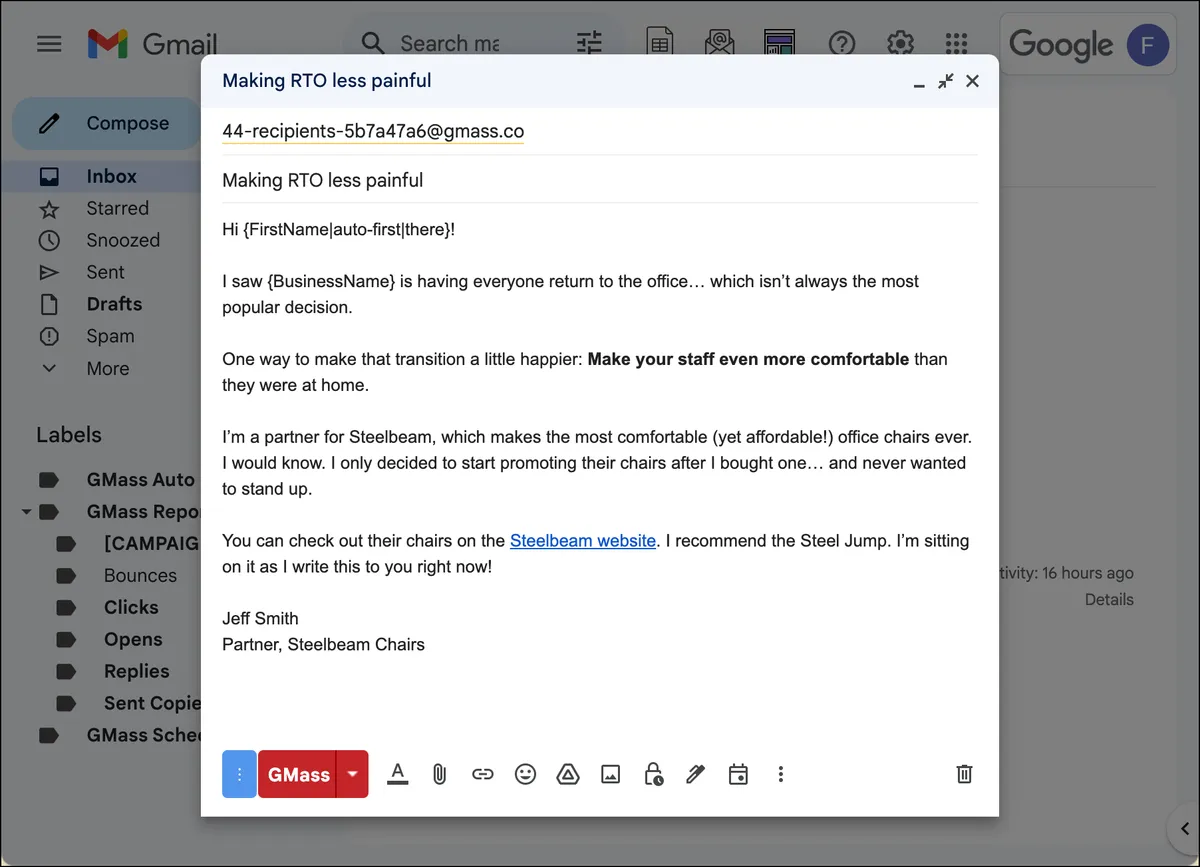This screenshot has height=867, width=1200.
Task: Follow the Steelbeam website link
Action: (583, 541)
